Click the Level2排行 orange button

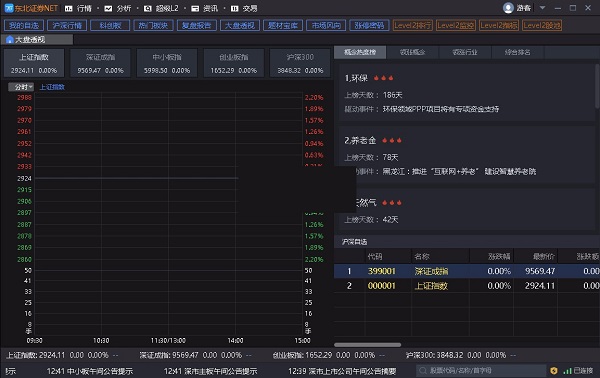412,25
